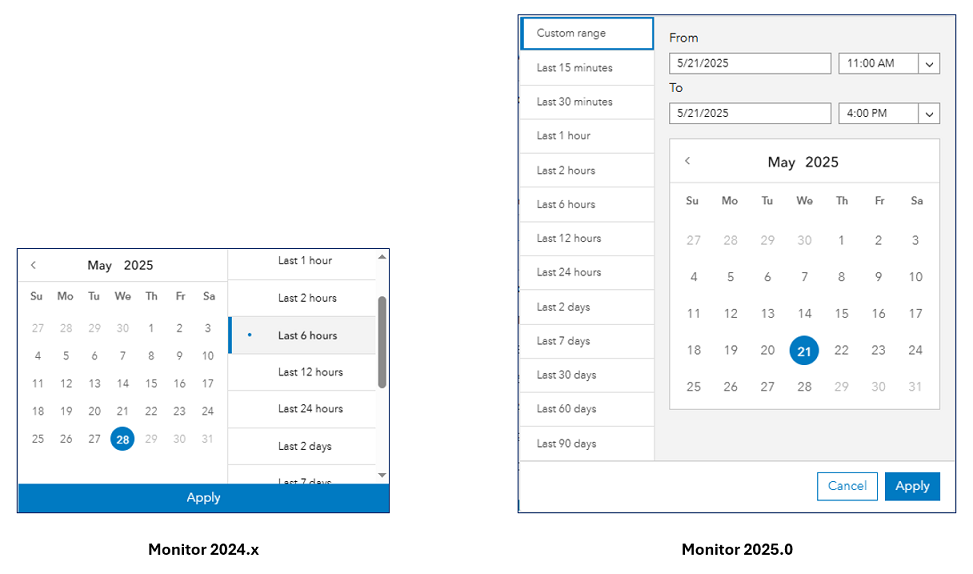This screenshot has width=973, height=574.
Task: Choose Last 24 hours in Monitor 2025.0
Action: (587, 272)
